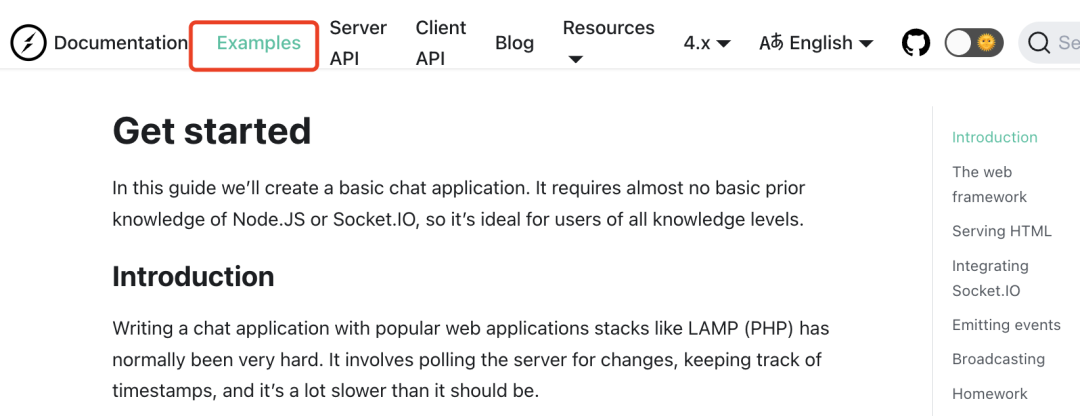Click the language translate icon
This screenshot has height=416, width=1080.
[x=771, y=43]
